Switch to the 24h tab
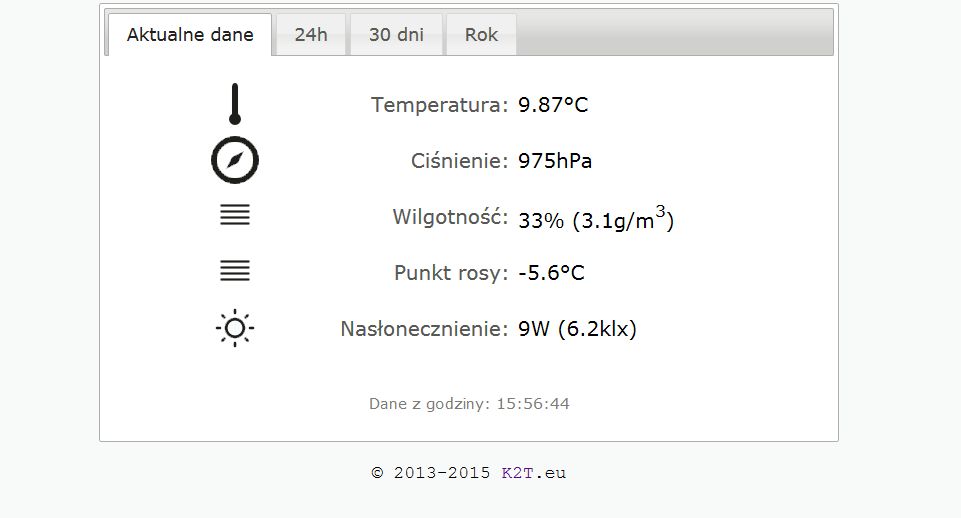The height and width of the screenshot is (518, 961). point(311,34)
